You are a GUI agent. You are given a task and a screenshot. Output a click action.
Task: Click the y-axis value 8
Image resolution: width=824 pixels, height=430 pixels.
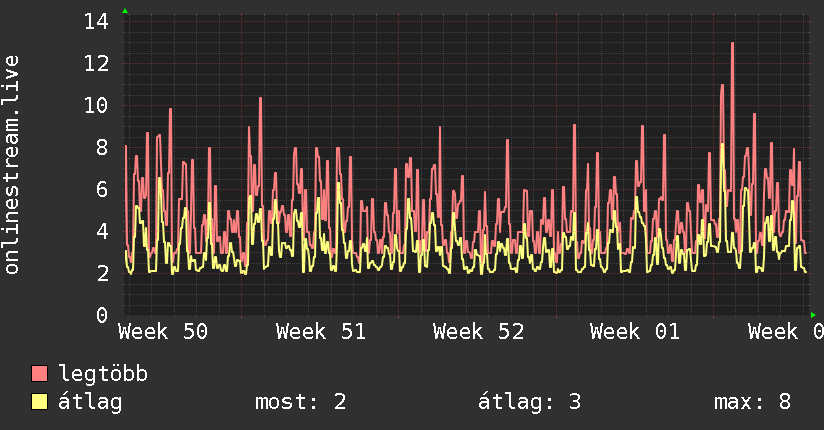click(102, 147)
